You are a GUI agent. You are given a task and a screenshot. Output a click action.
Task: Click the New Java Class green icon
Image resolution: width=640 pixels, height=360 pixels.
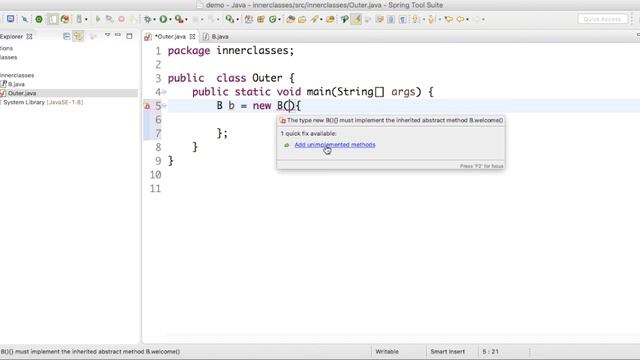[x=272, y=19]
